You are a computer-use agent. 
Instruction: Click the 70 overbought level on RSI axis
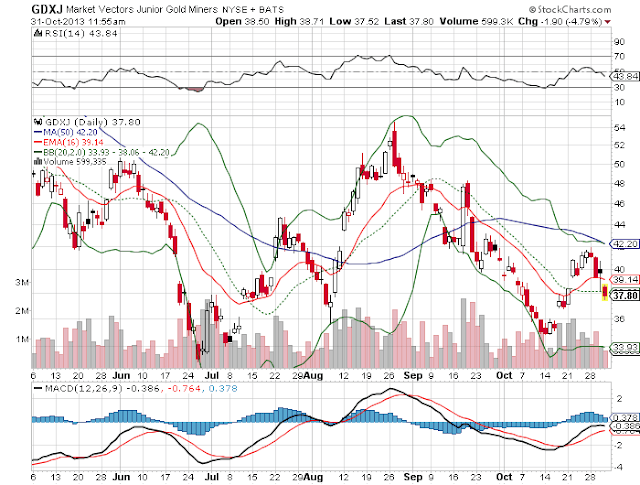pos(619,56)
